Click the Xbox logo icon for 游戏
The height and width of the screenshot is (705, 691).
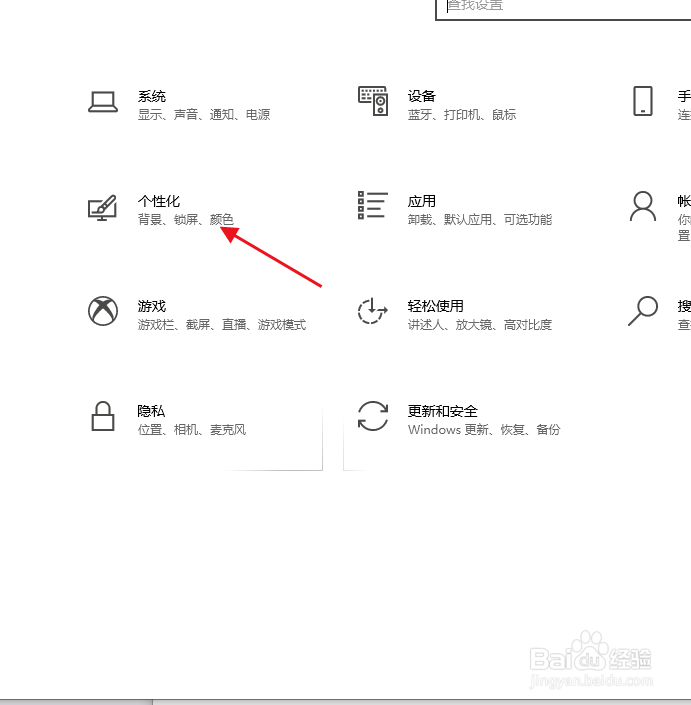click(x=103, y=311)
